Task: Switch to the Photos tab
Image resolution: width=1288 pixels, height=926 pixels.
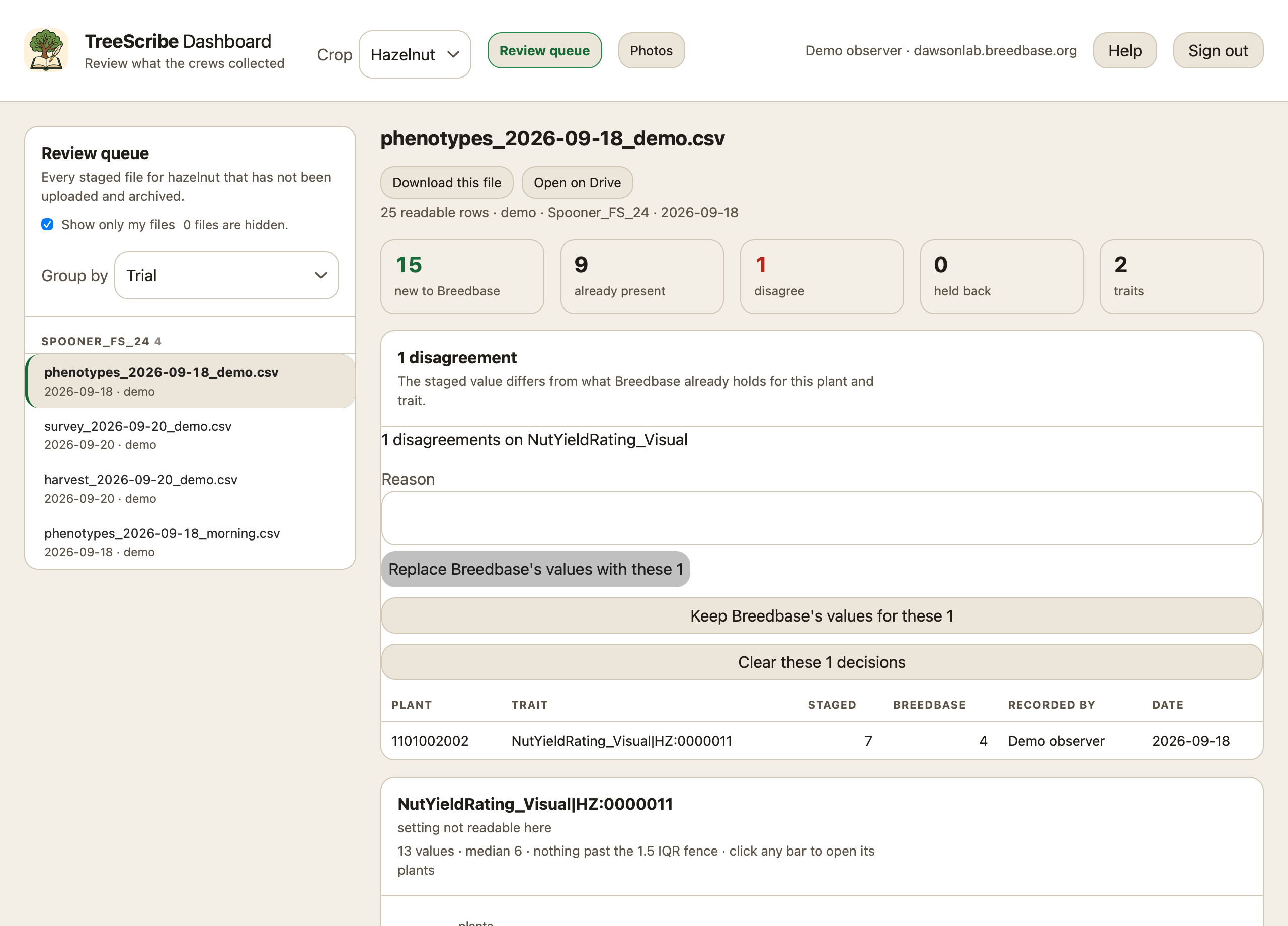Action: (x=652, y=50)
